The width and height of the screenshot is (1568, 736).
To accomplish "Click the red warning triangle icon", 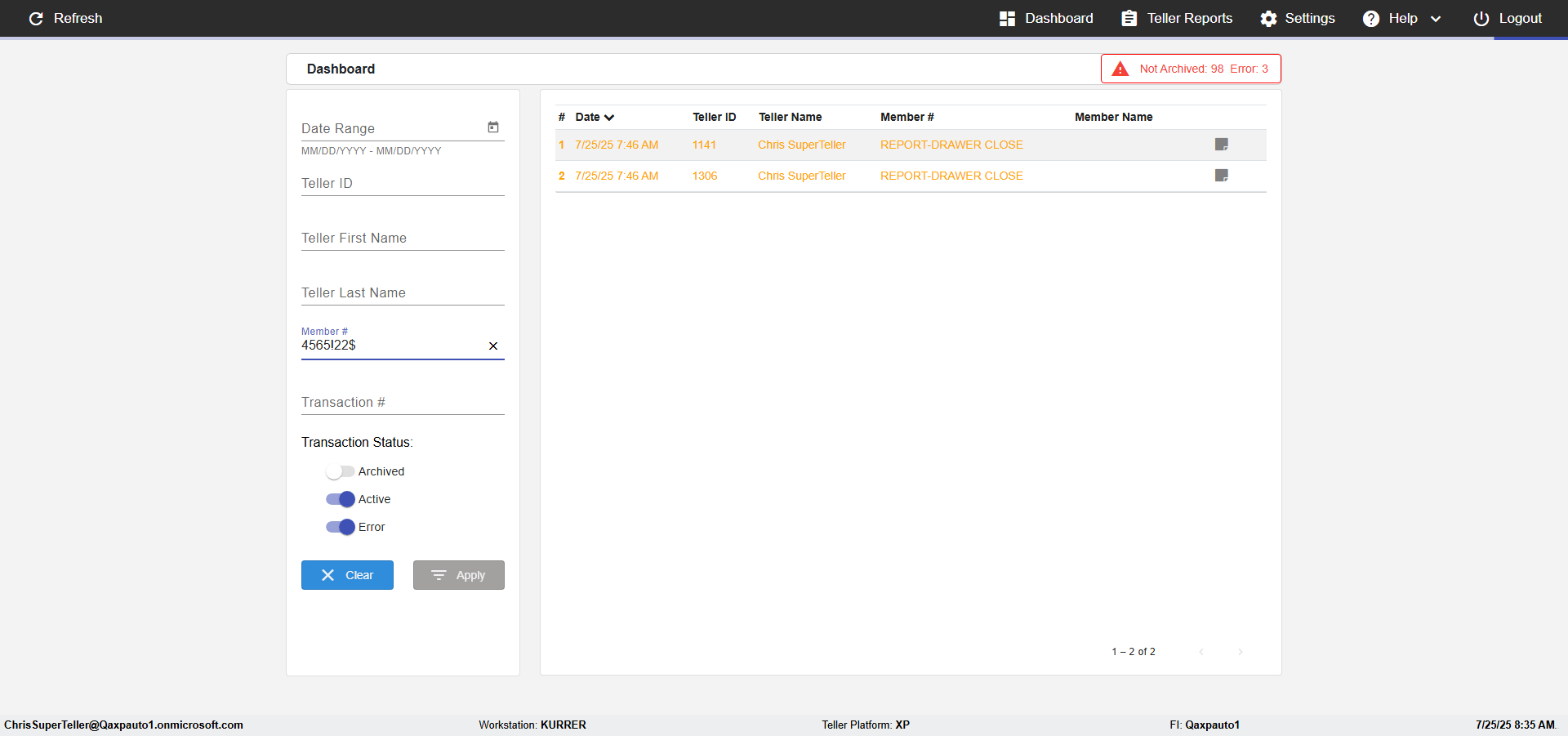I will tap(1120, 69).
